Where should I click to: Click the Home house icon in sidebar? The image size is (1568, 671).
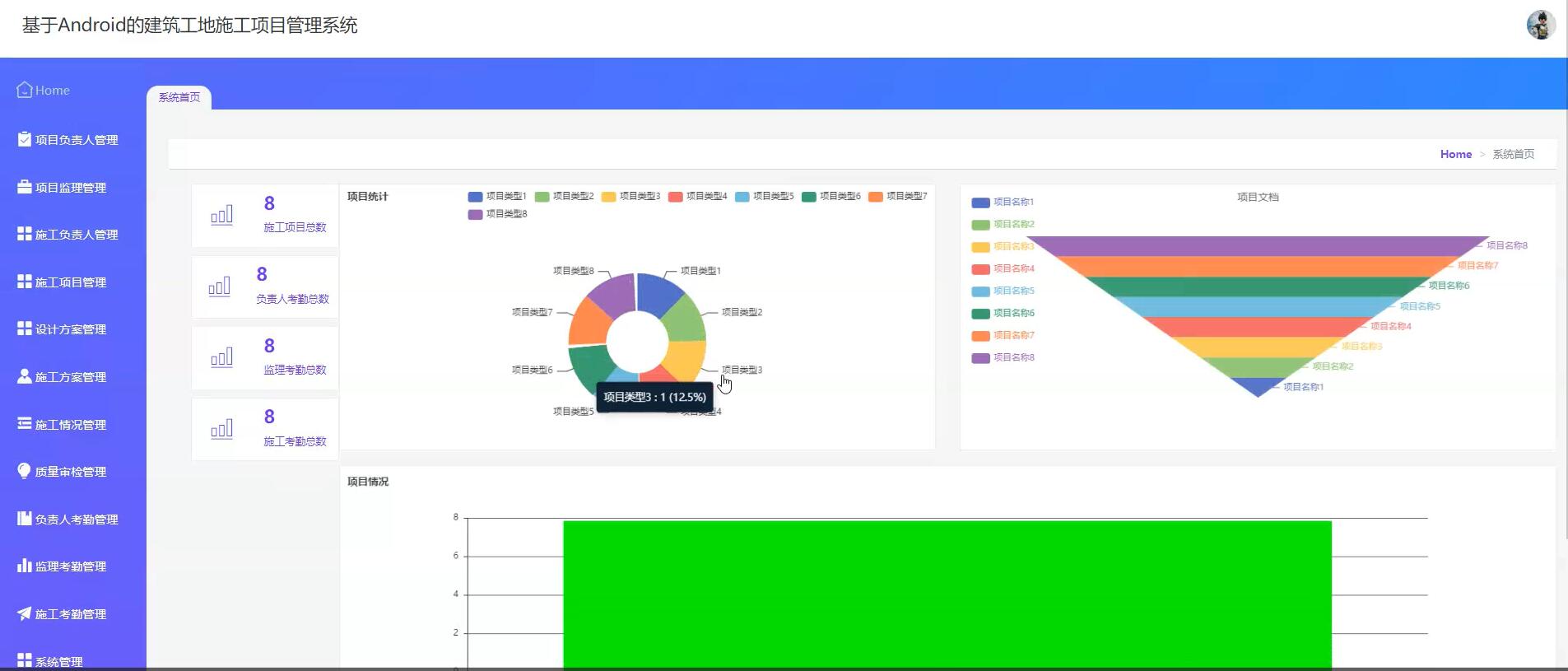(25, 89)
